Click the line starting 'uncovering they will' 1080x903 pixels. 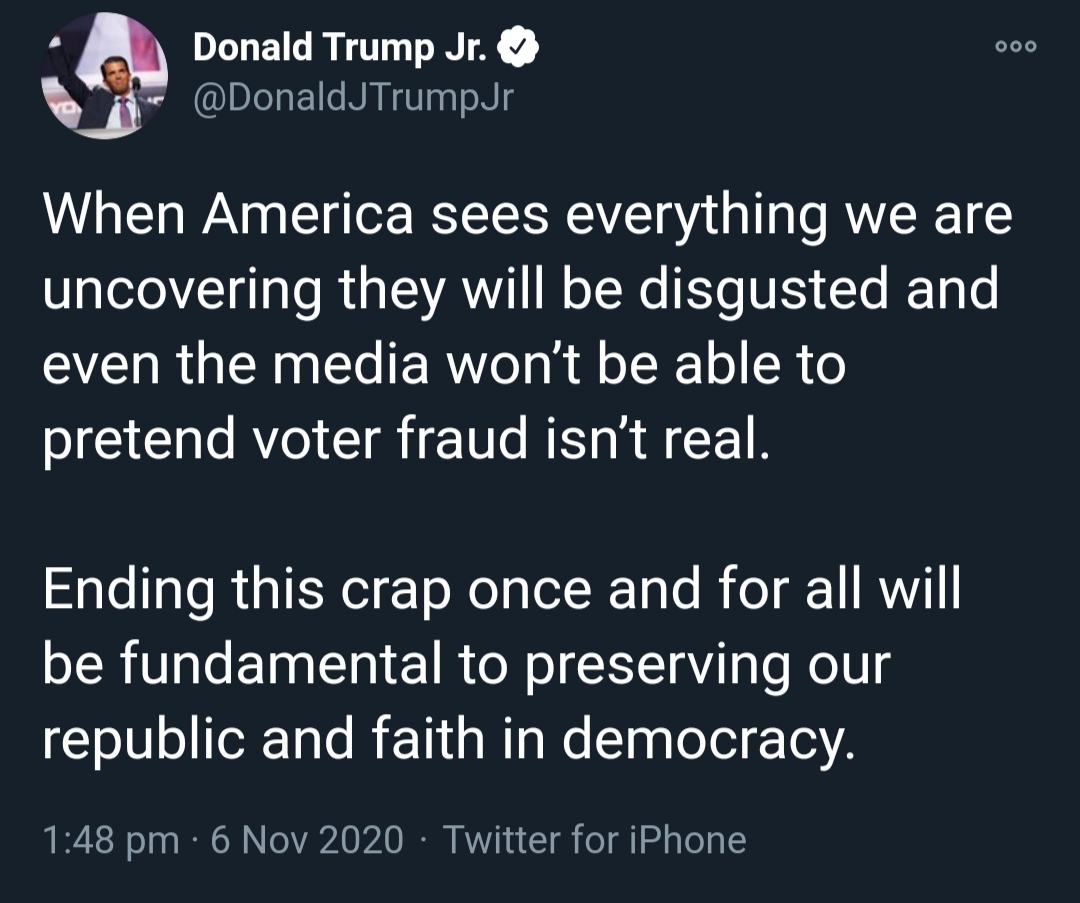[520, 291]
